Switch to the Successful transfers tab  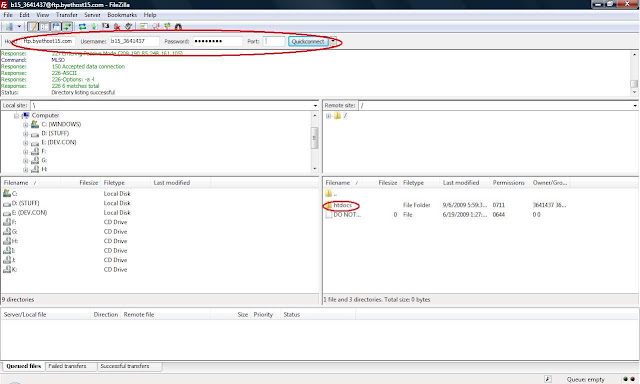click(125, 366)
